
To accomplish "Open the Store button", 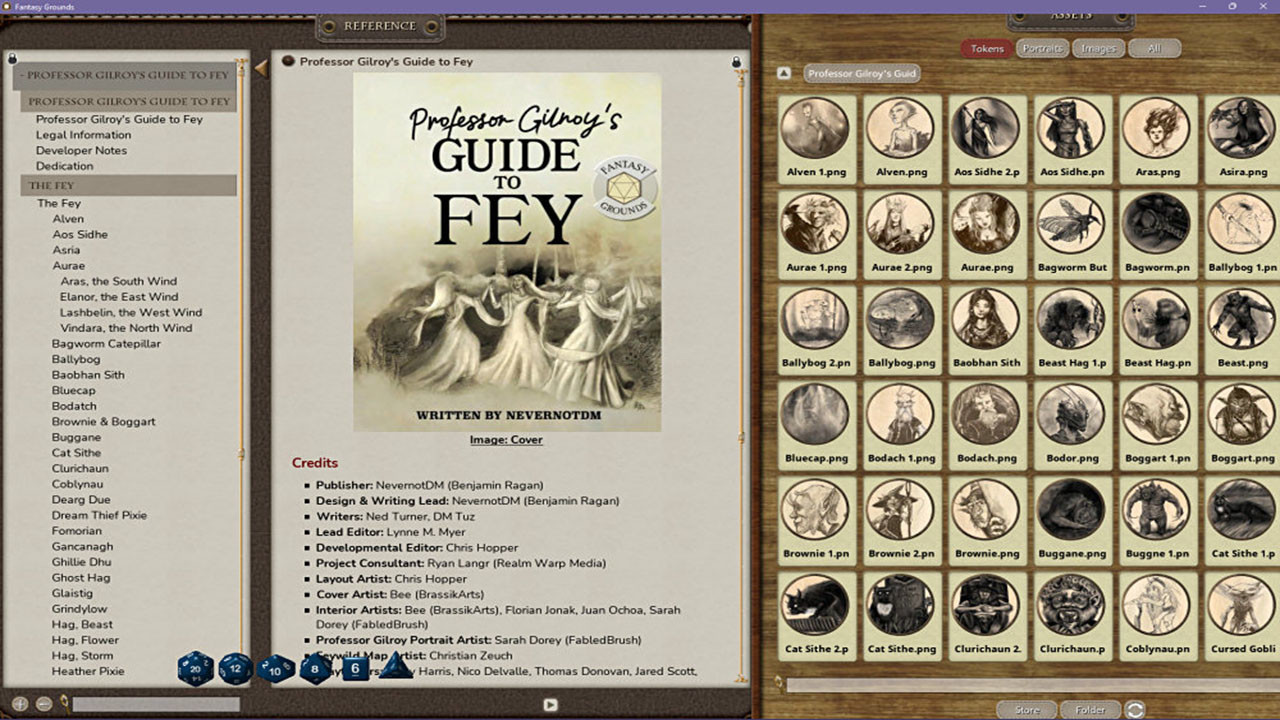I will click(x=1026, y=710).
